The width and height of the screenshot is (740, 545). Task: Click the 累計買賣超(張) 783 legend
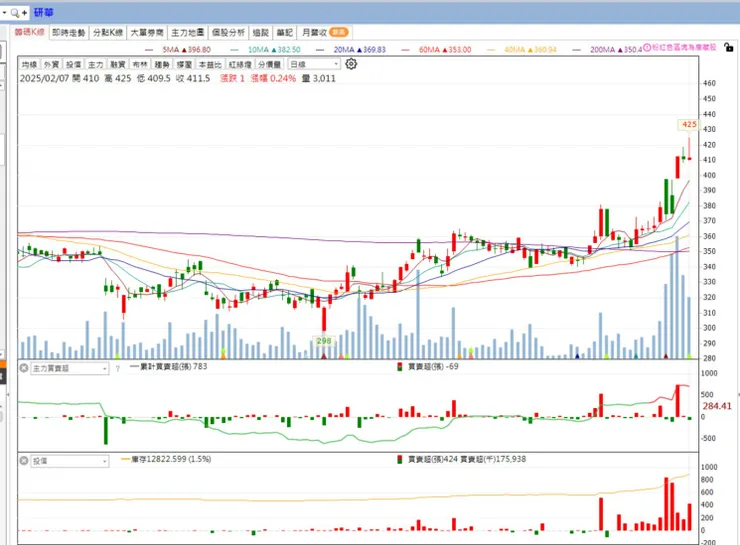(168, 367)
